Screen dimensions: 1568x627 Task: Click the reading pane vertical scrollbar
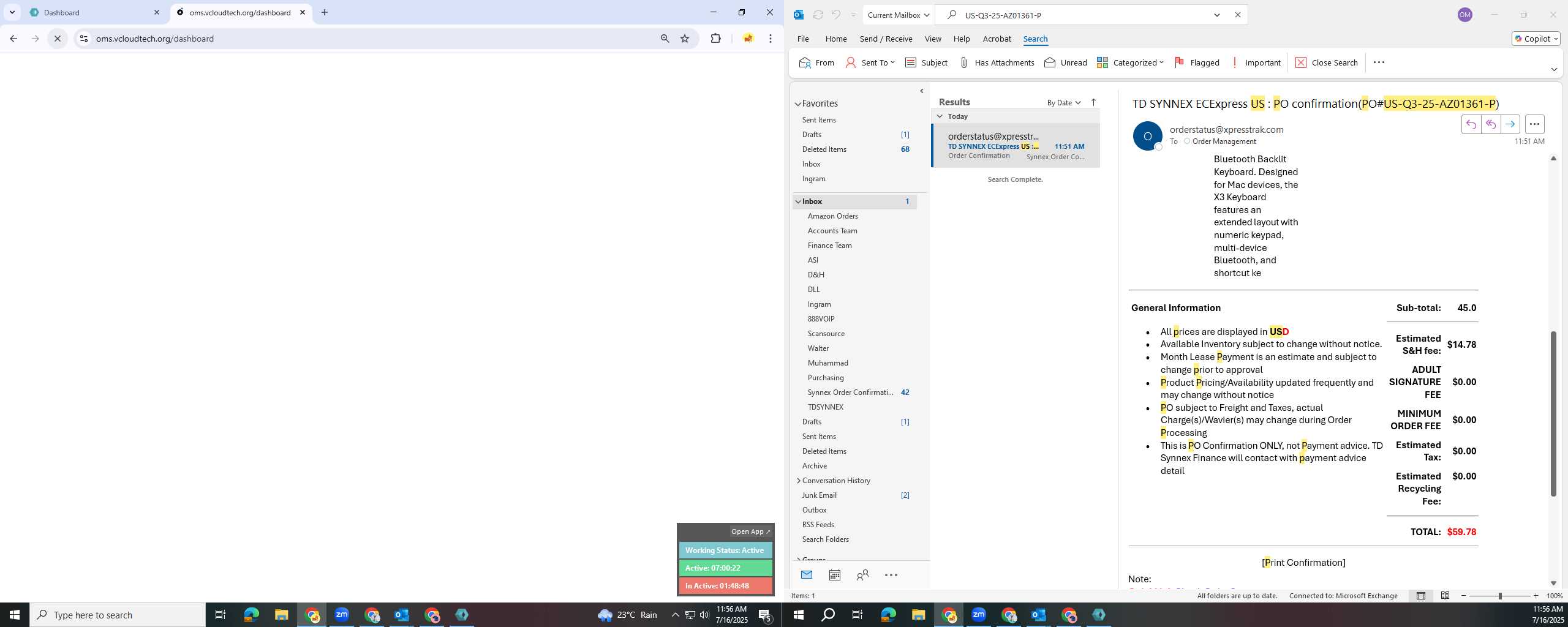[x=1553, y=413]
